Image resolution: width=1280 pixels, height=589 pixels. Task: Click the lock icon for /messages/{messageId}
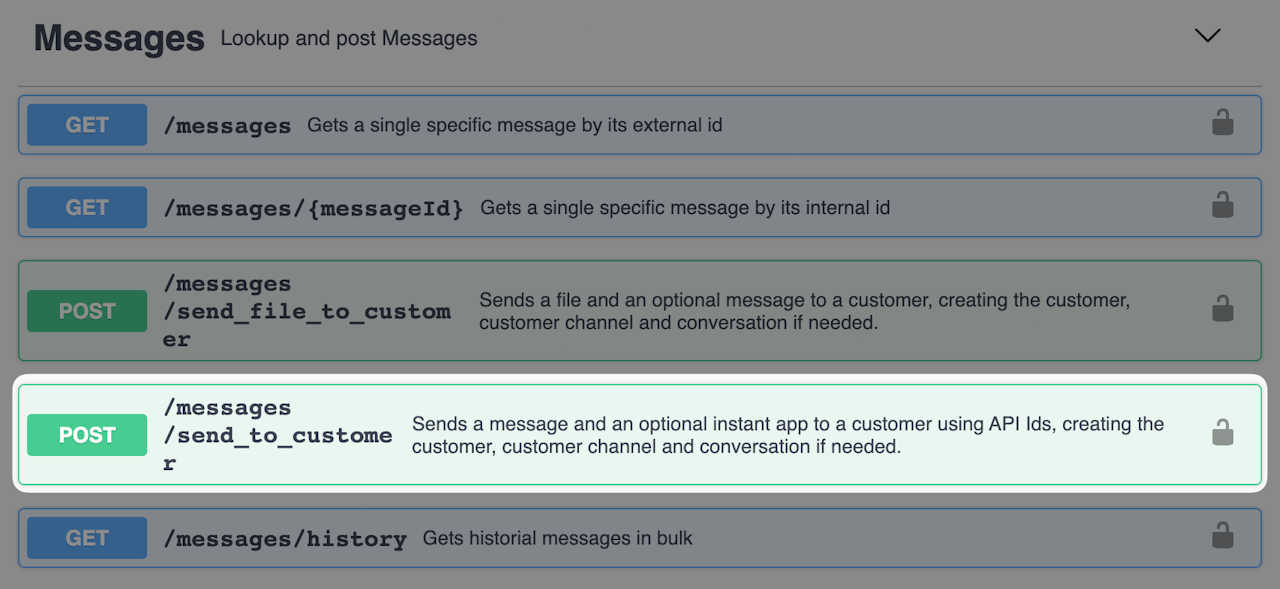[x=1222, y=206]
